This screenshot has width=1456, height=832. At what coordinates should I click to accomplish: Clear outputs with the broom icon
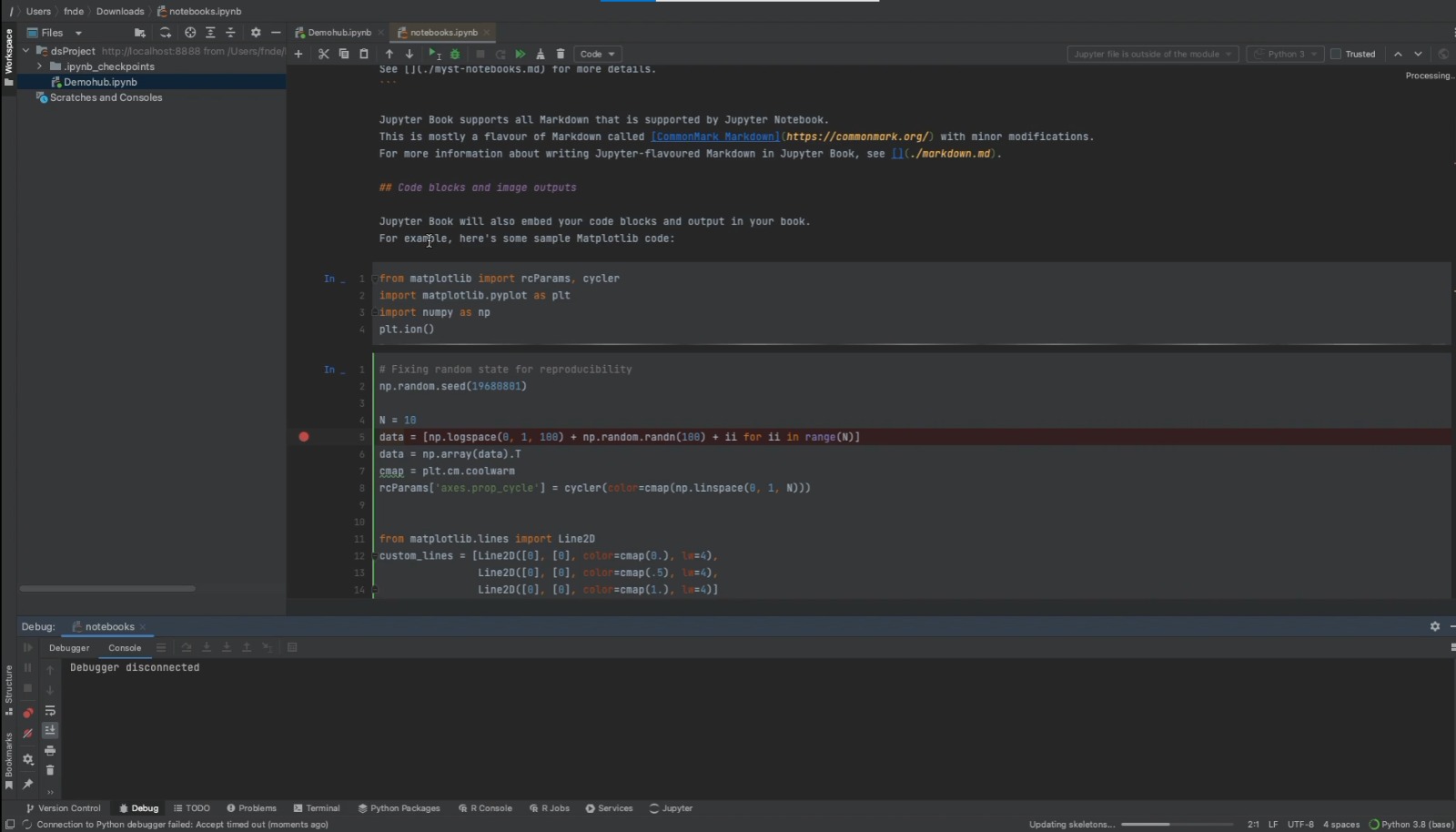pos(541,55)
